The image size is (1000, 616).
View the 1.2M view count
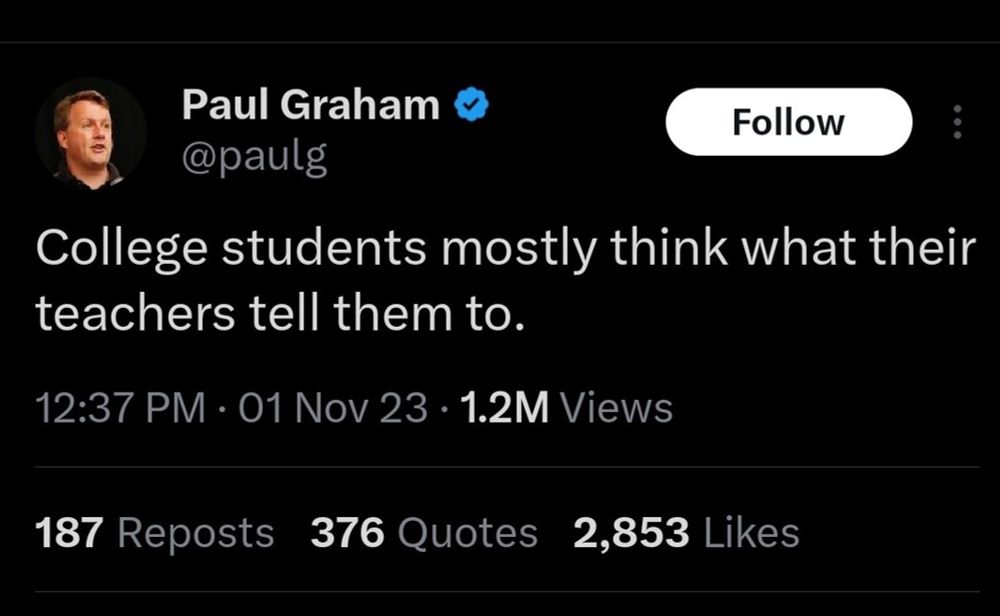pyautogui.click(x=504, y=407)
